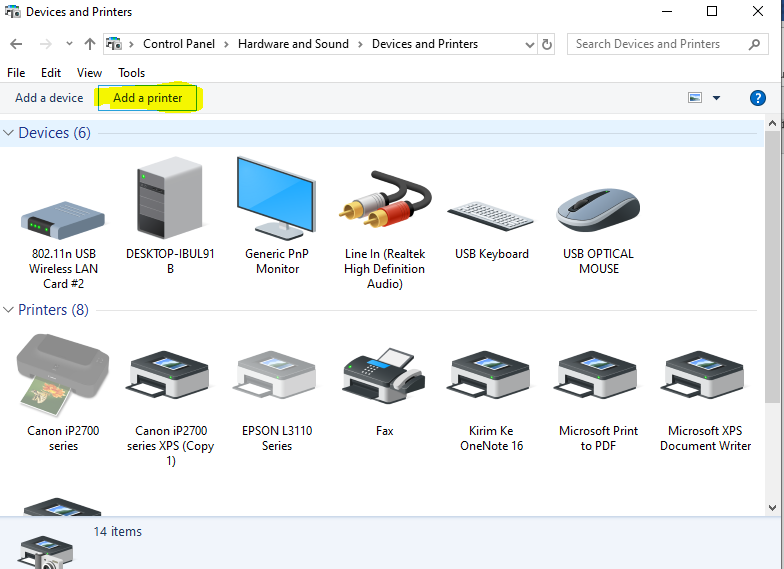Click the 14 items status text

pyautogui.click(x=118, y=532)
